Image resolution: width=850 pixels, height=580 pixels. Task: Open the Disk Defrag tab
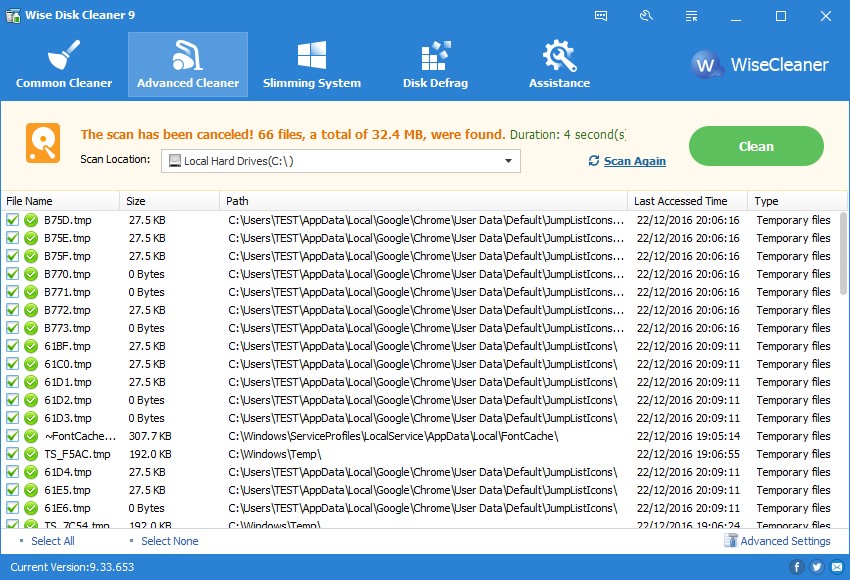435,65
